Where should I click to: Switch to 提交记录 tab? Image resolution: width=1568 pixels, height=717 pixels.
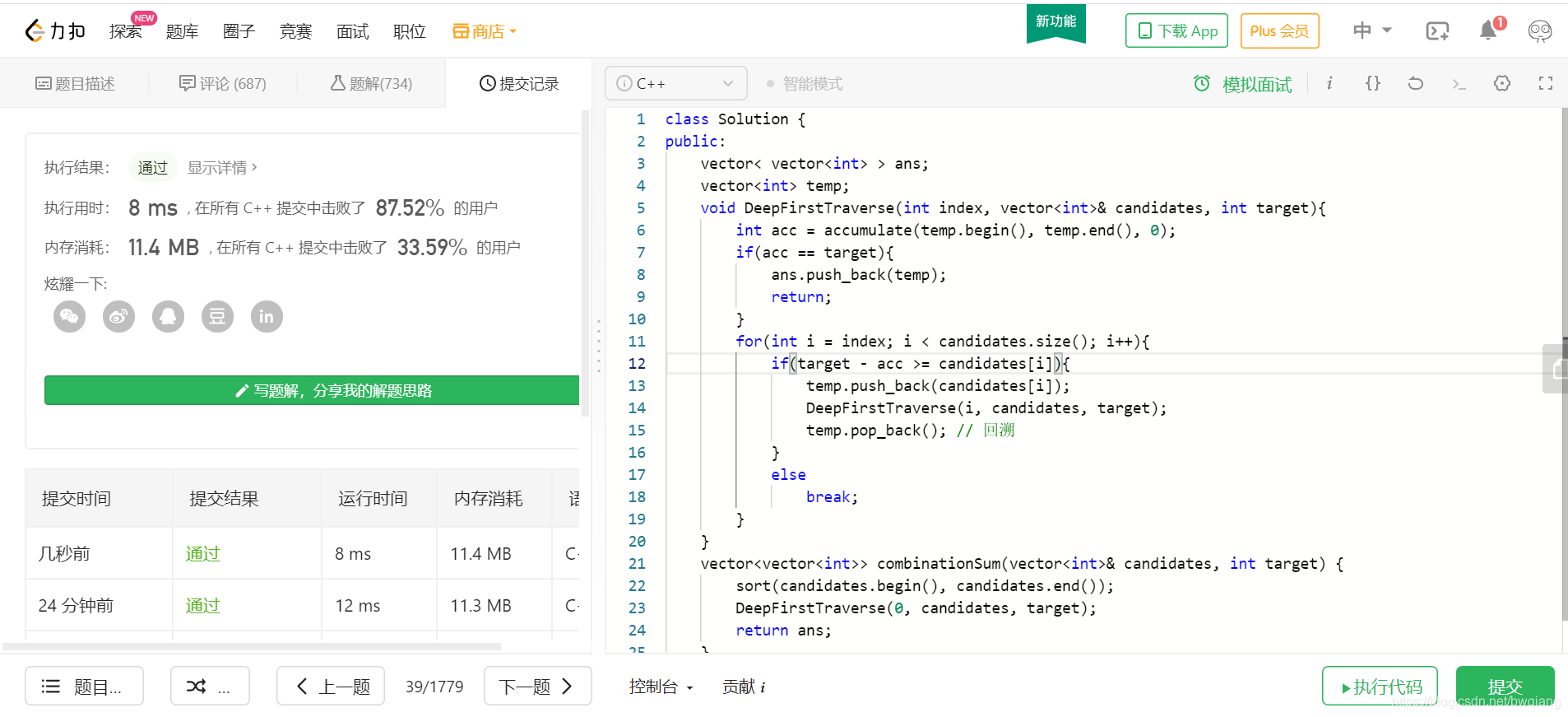519,83
